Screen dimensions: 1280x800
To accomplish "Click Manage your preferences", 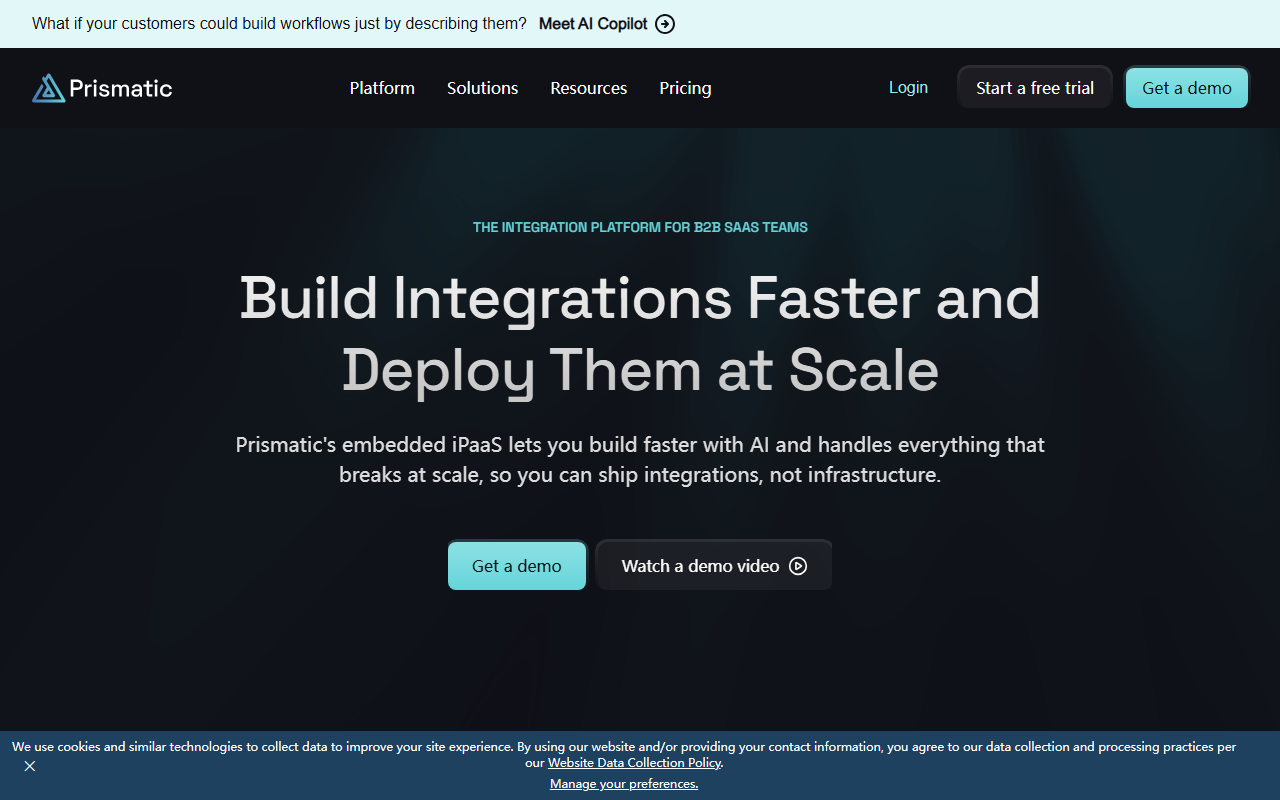I will coord(624,784).
